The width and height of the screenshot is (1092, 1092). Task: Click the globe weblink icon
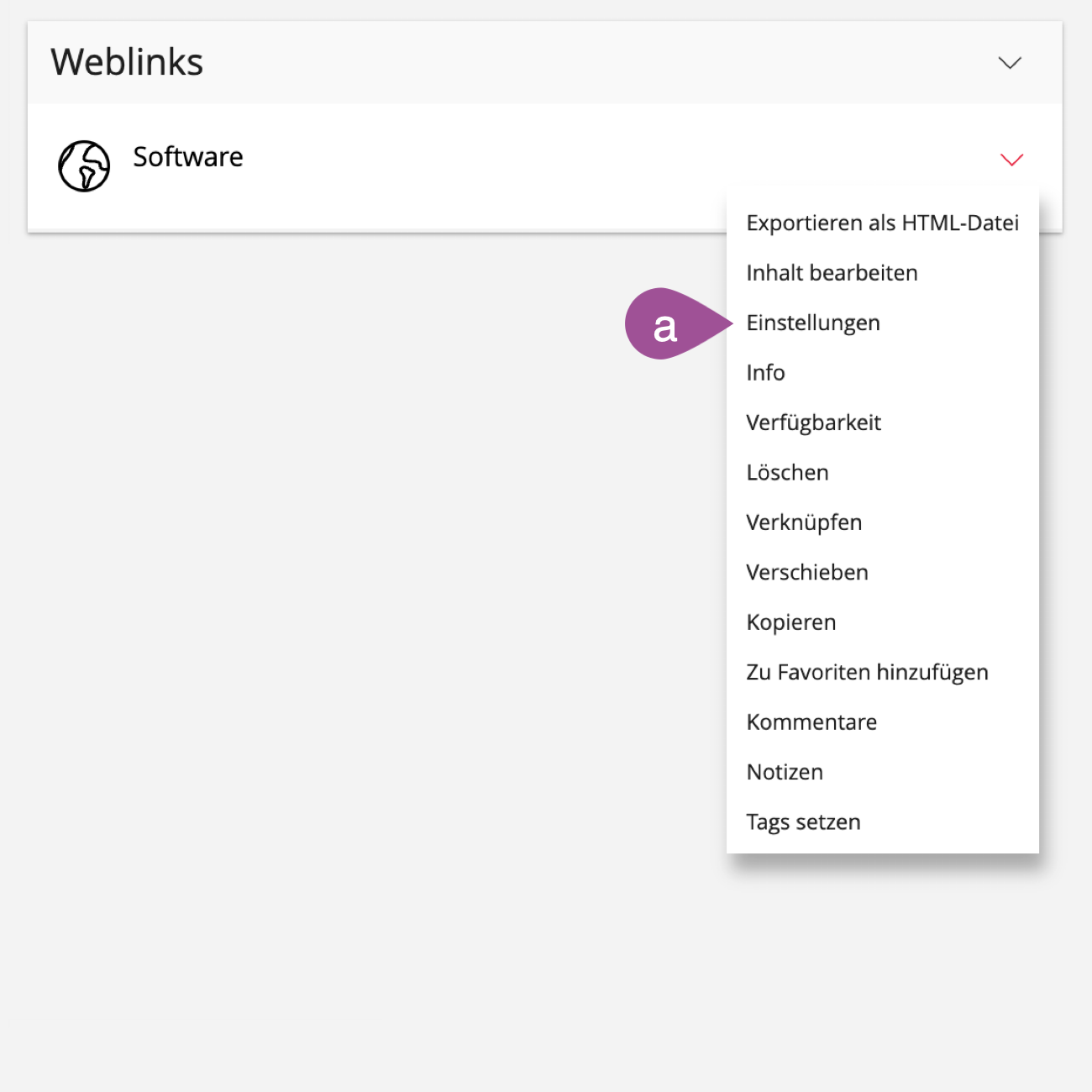(84, 165)
